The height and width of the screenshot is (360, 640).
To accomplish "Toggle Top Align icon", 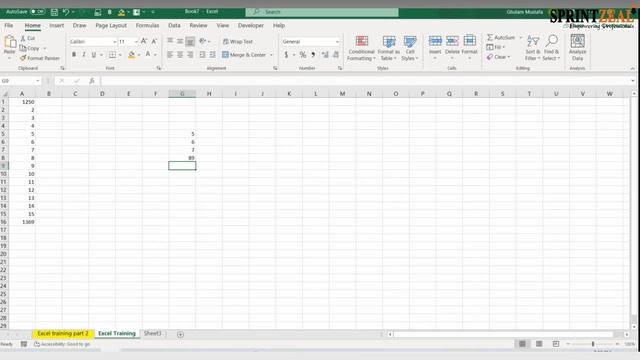I will pyautogui.click(x=170, y=41).
